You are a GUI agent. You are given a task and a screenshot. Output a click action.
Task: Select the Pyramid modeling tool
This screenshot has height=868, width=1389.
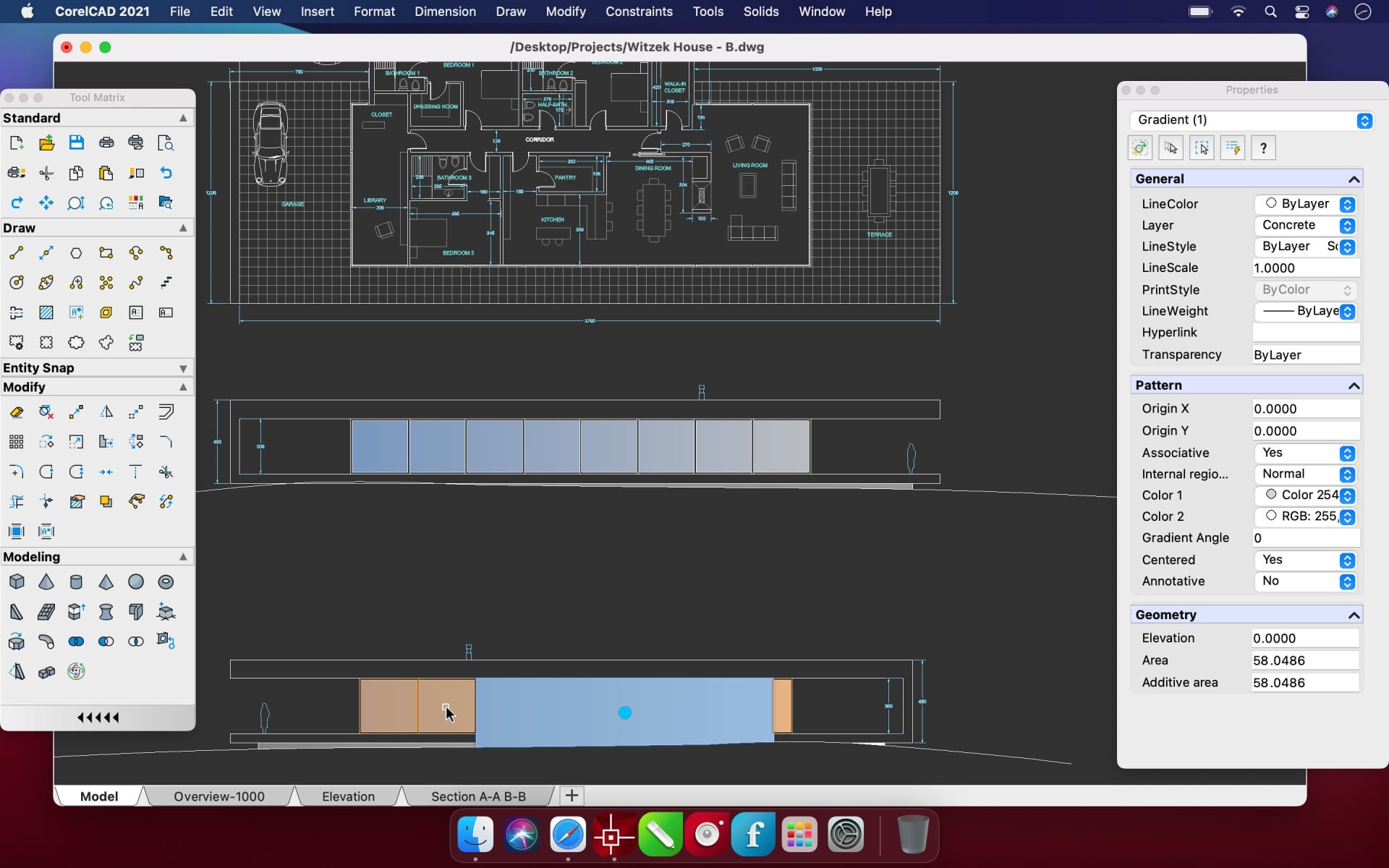(x=106, y=582)
